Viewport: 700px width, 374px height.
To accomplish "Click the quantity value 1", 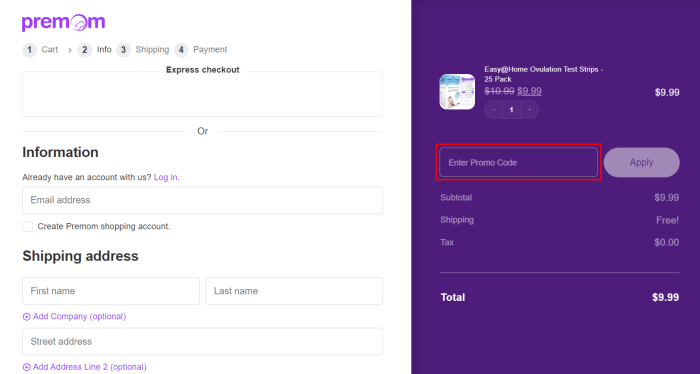I will click(x=512, y=110).
